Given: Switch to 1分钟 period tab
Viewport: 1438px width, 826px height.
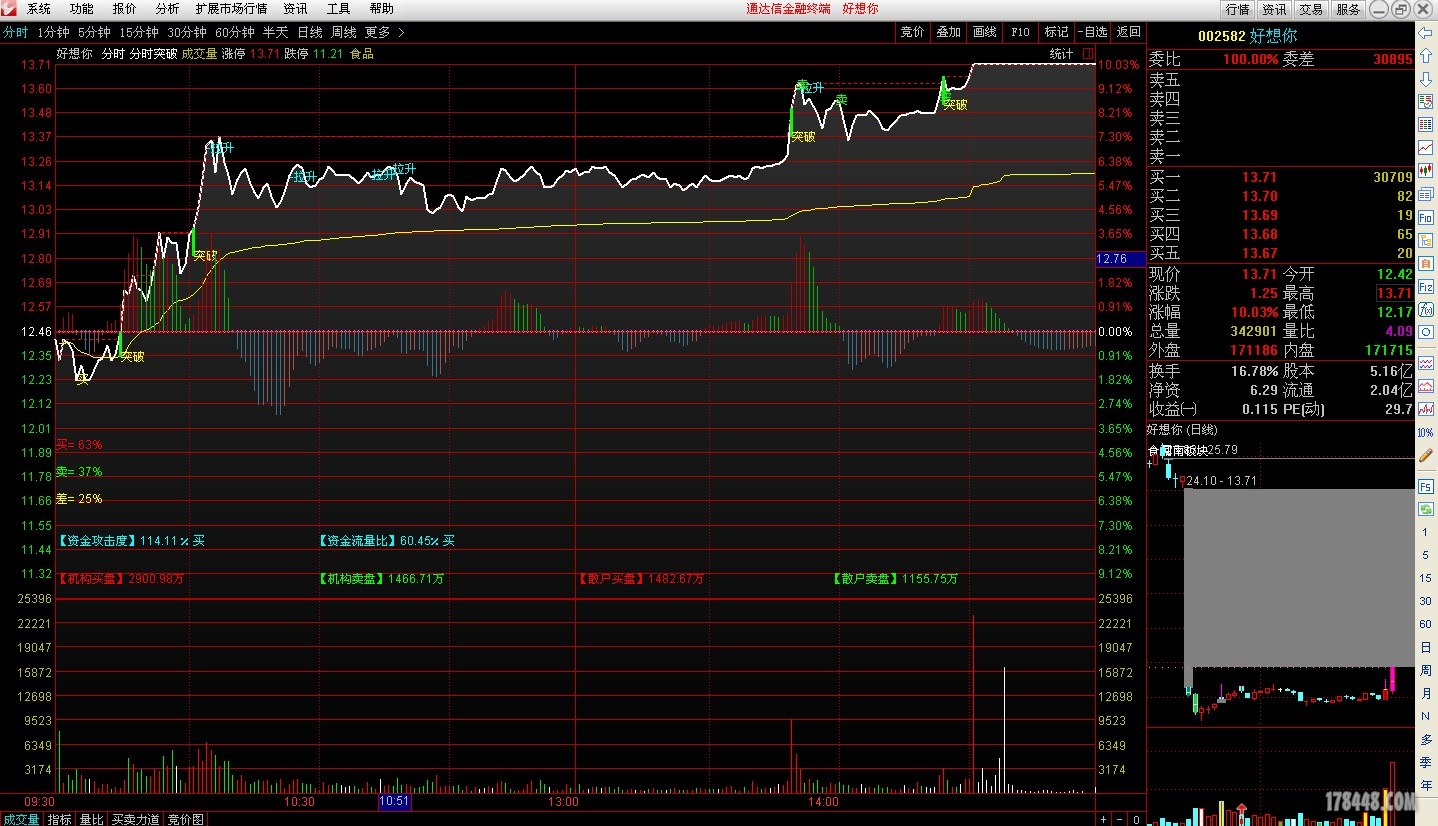Looking at the screenshot, I should click(x=53, y=32).
